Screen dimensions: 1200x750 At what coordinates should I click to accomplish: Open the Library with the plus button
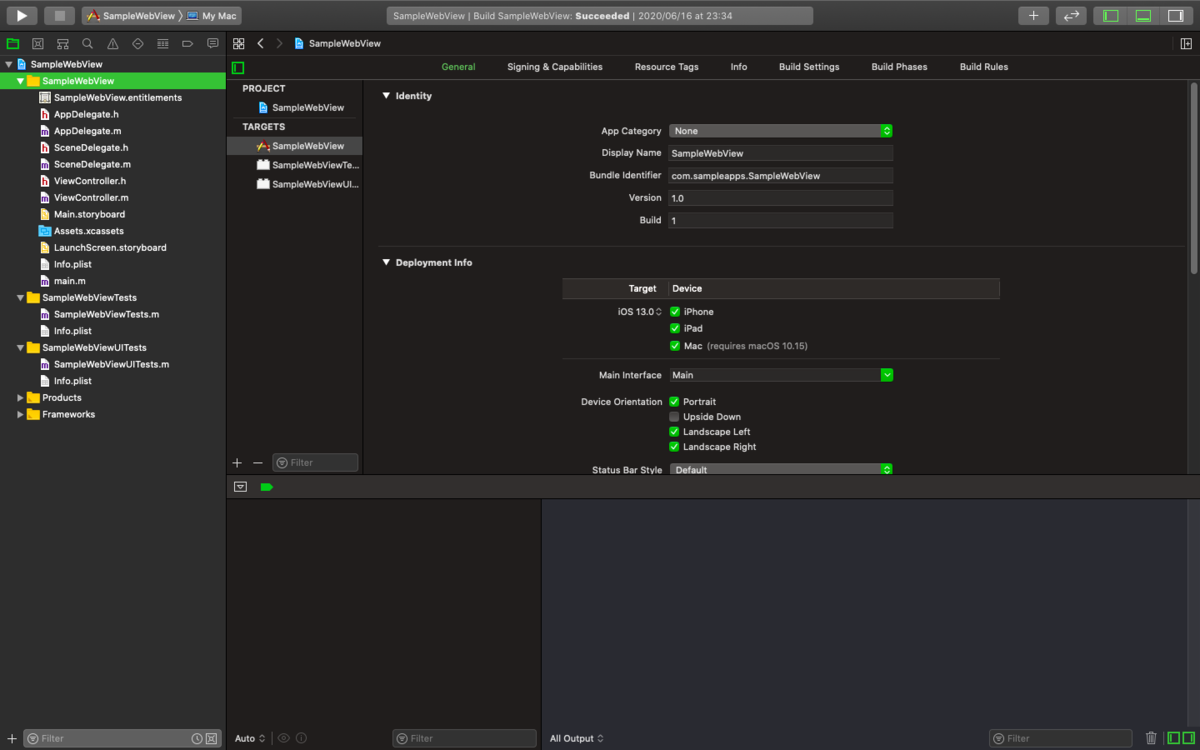(1033, 16)
